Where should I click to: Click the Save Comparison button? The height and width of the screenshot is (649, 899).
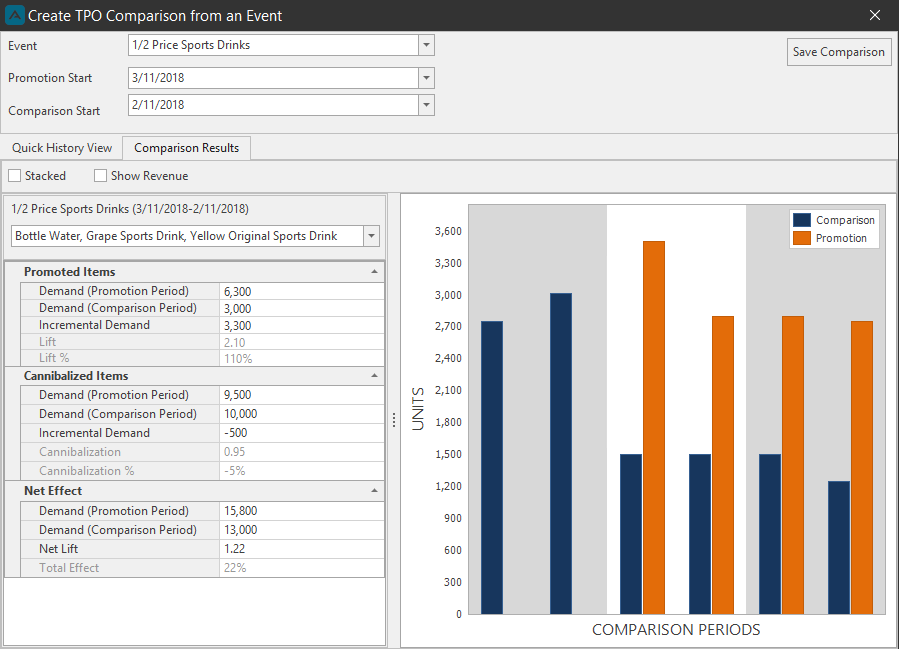[x=838, y=52]
